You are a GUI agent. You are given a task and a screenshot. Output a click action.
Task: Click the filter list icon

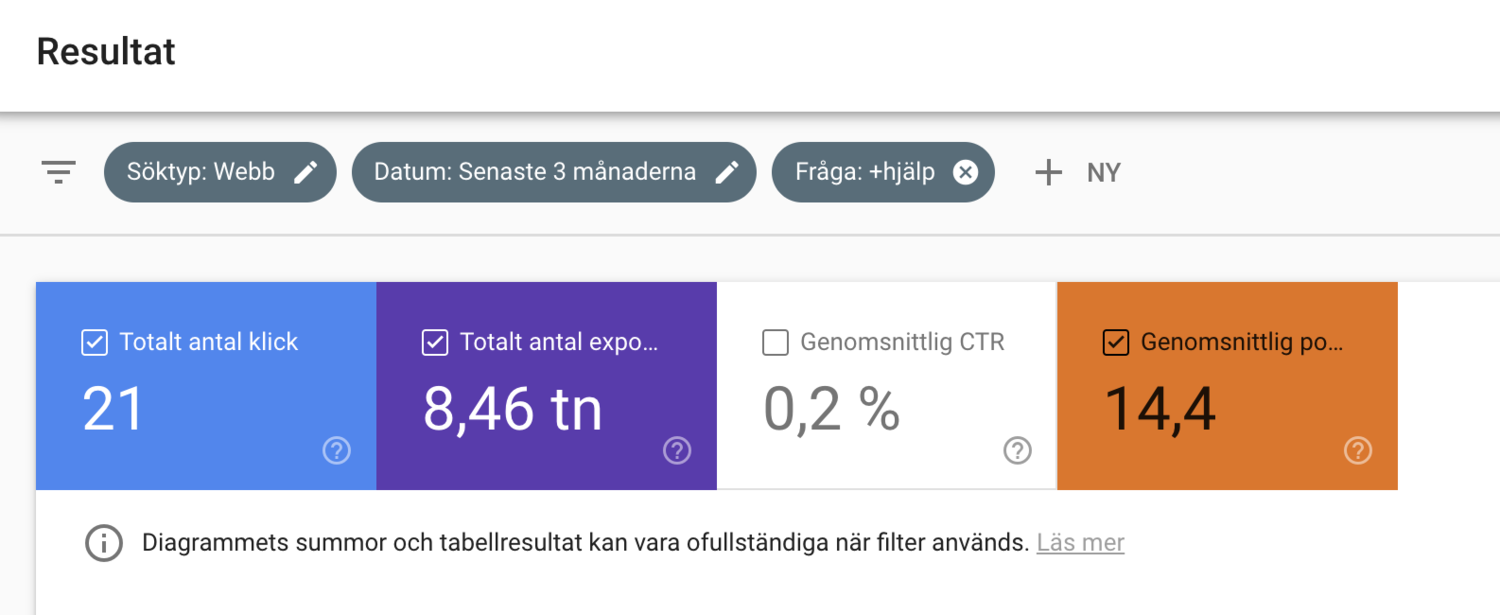pyautogui.click(x=59, y=172)
